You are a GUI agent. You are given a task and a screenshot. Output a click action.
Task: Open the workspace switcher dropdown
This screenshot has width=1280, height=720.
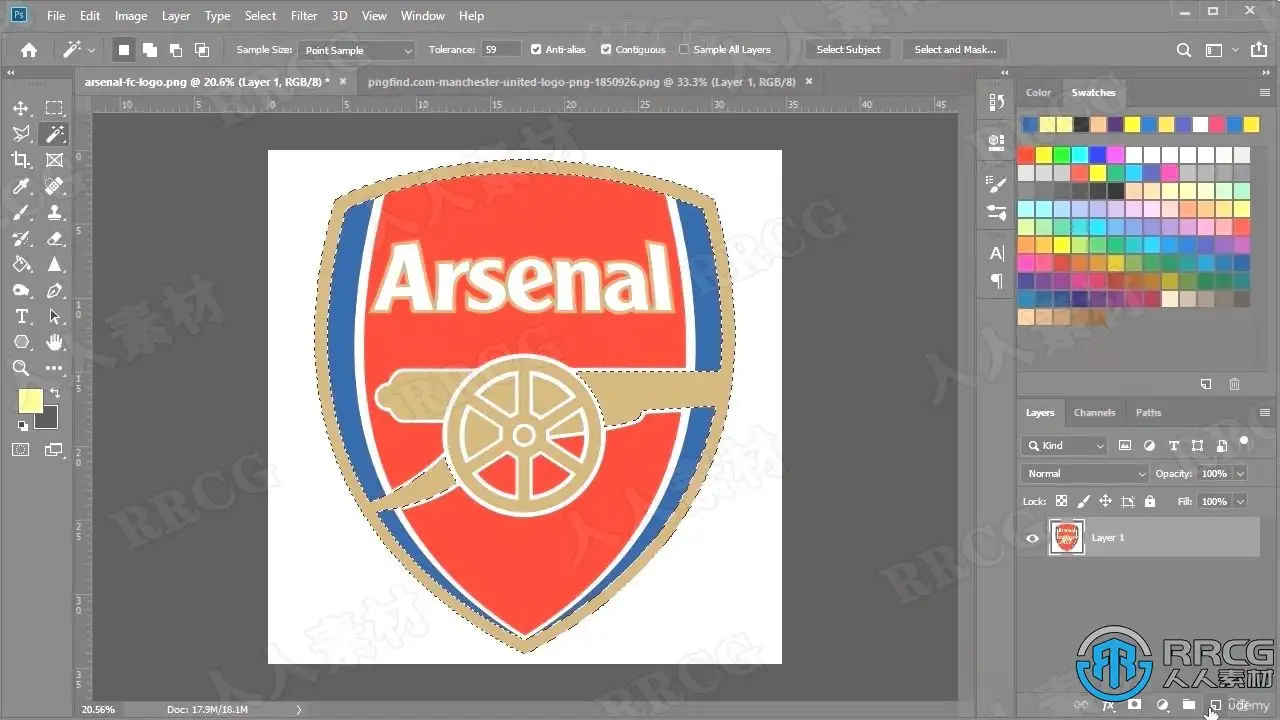click(x=1220, y=50)
